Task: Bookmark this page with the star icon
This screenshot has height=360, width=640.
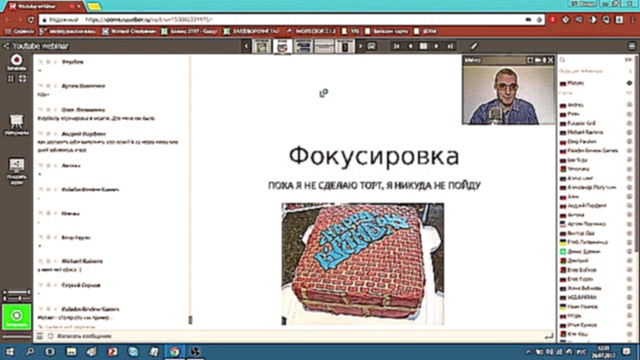Action: click(x=539, y=19)
